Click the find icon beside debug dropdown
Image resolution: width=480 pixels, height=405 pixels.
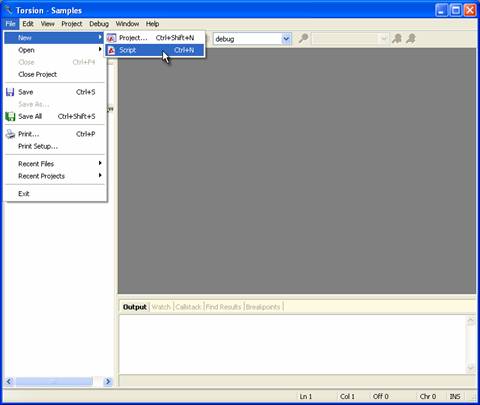[x=303, y=39]
